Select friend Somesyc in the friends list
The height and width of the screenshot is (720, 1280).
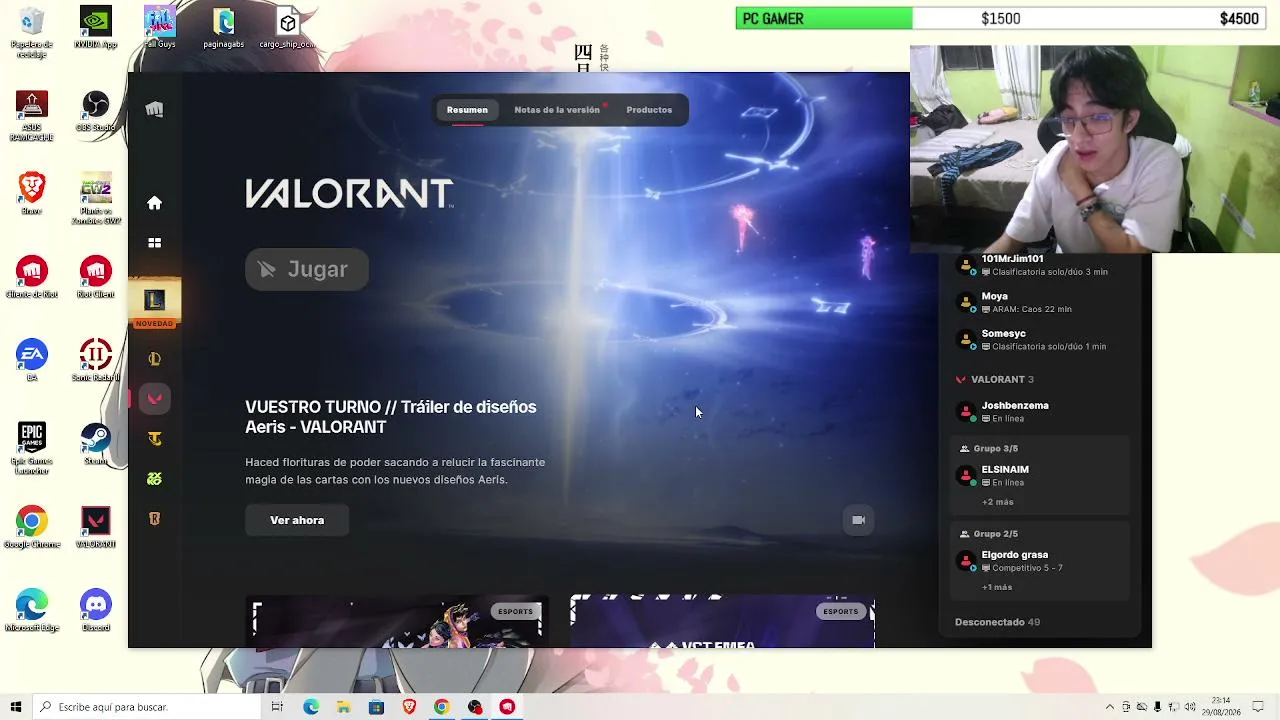(x=1040, y=340)
